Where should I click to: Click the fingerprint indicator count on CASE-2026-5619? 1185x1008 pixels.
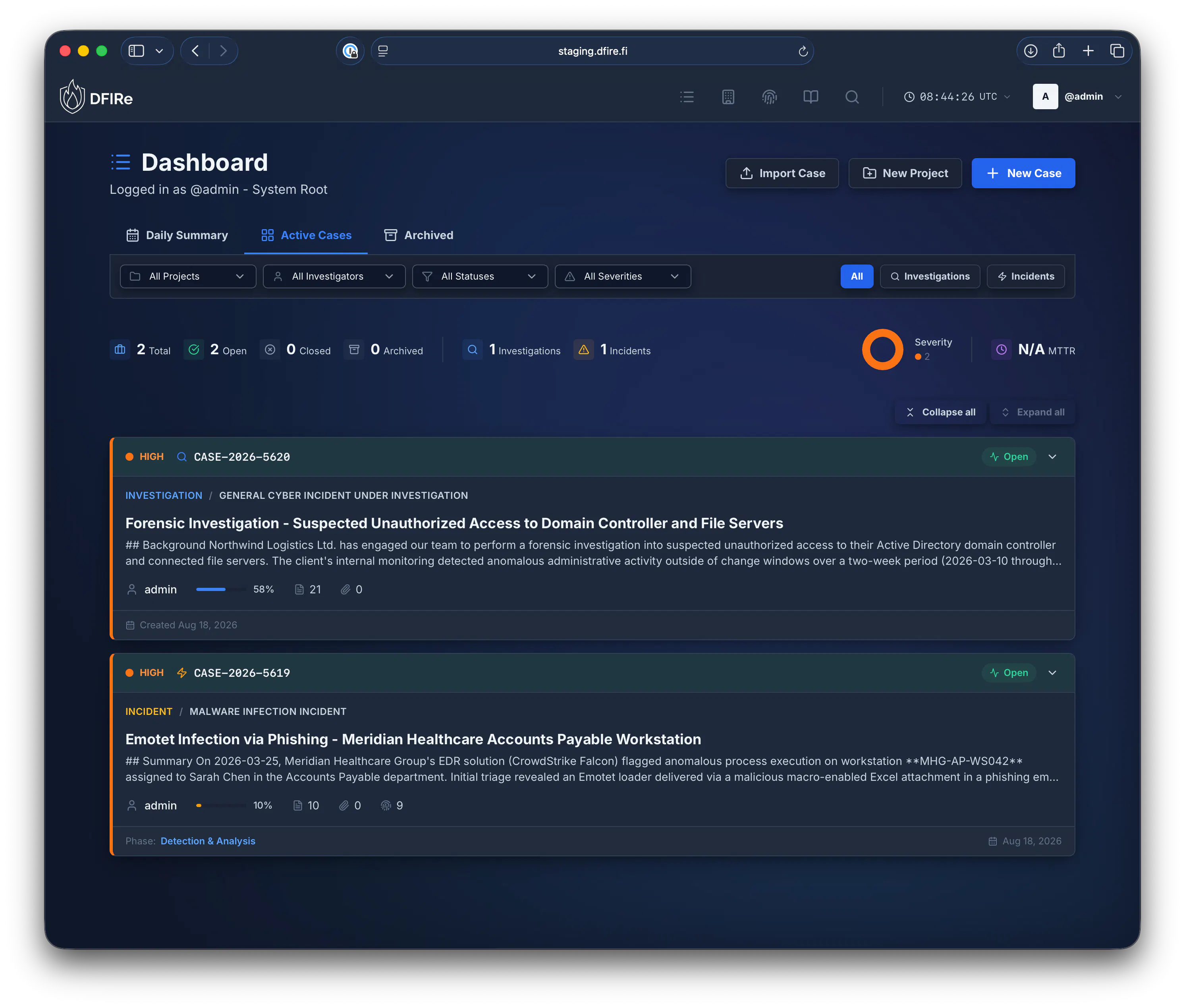tap(392, 805)
